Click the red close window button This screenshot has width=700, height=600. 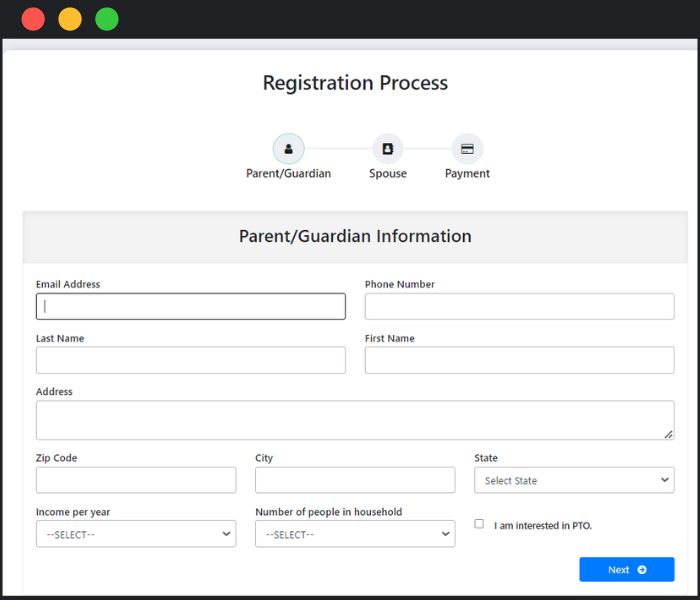tap(33, 19)
